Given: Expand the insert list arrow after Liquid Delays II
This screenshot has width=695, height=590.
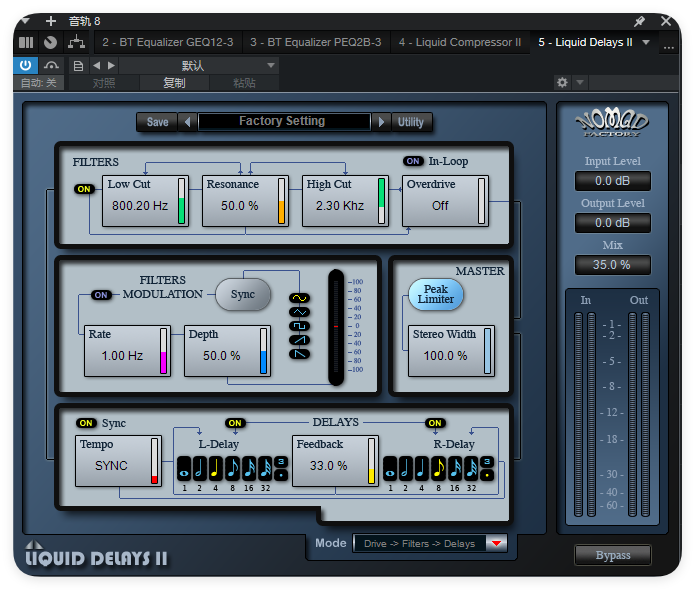Looking at the screenshot, I should pos(646,42).
